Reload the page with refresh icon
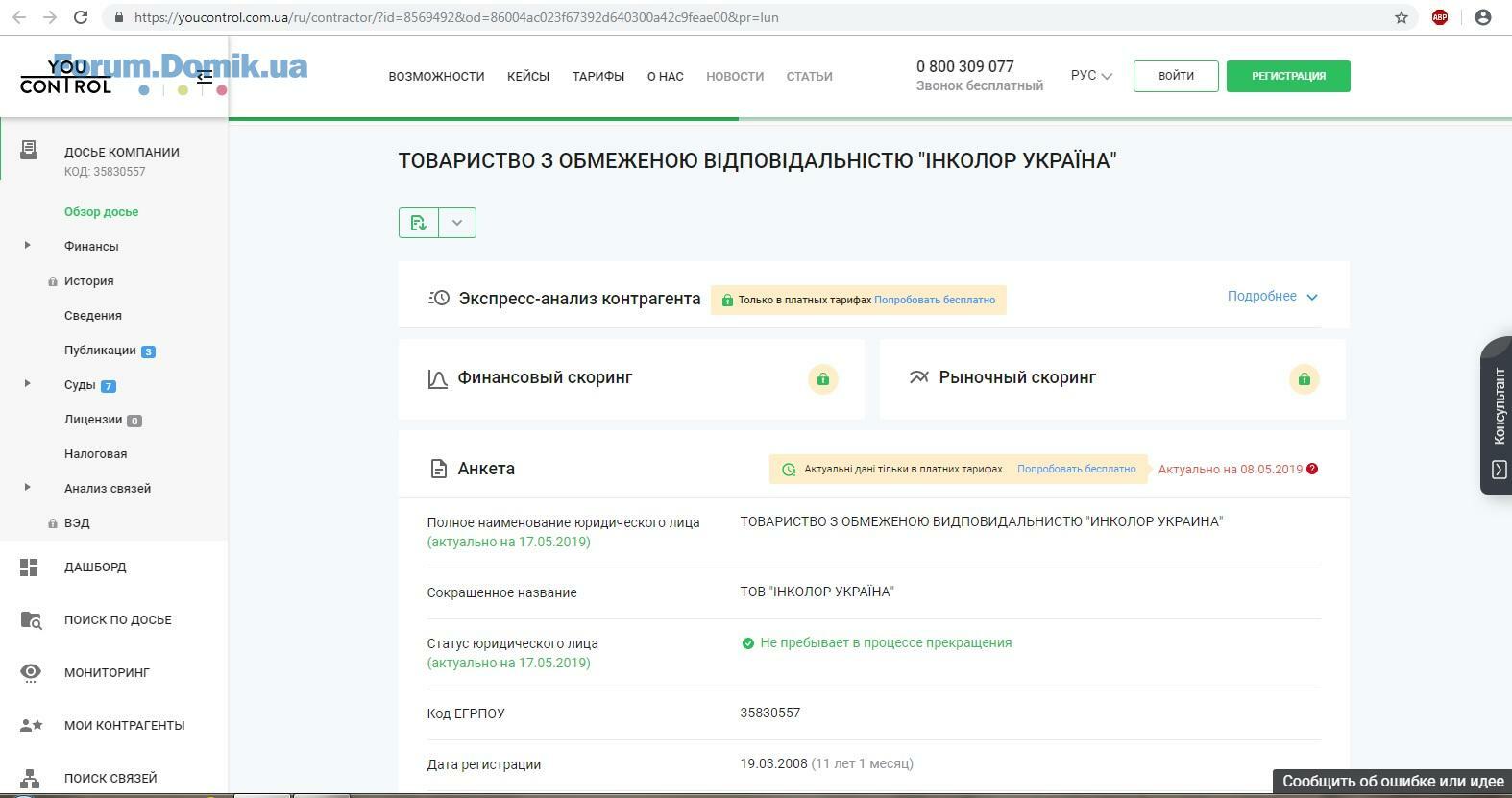The height and width of the screenshot is (798, 1512). (x=81, y=17)
